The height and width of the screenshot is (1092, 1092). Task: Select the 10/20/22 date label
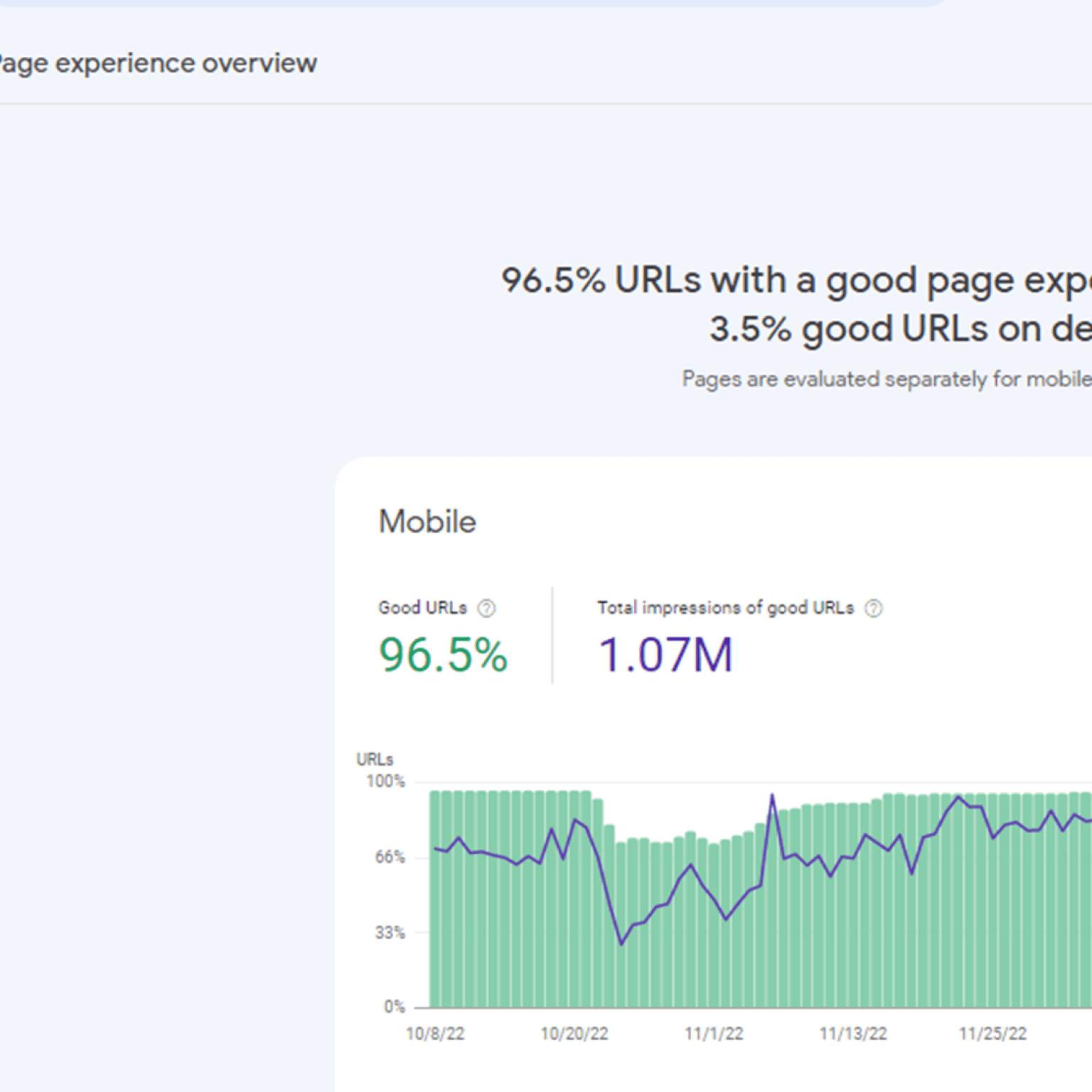574,1034
